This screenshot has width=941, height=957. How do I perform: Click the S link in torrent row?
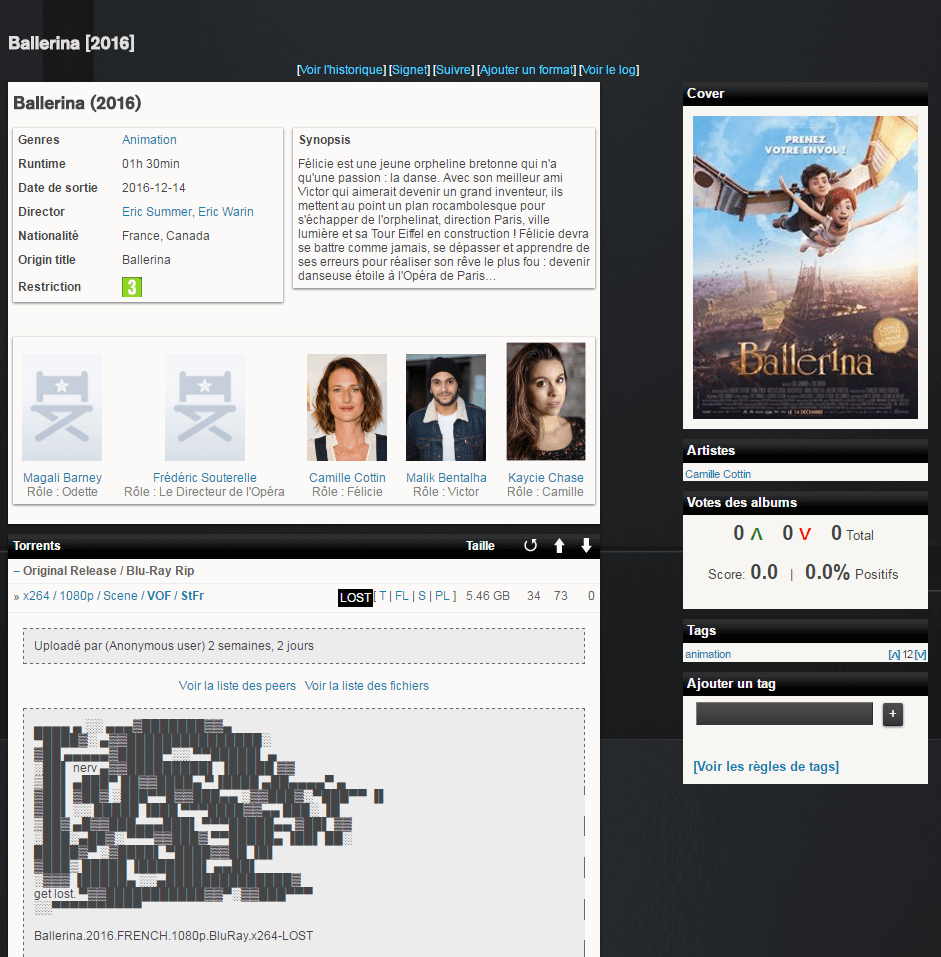[422, 596]
